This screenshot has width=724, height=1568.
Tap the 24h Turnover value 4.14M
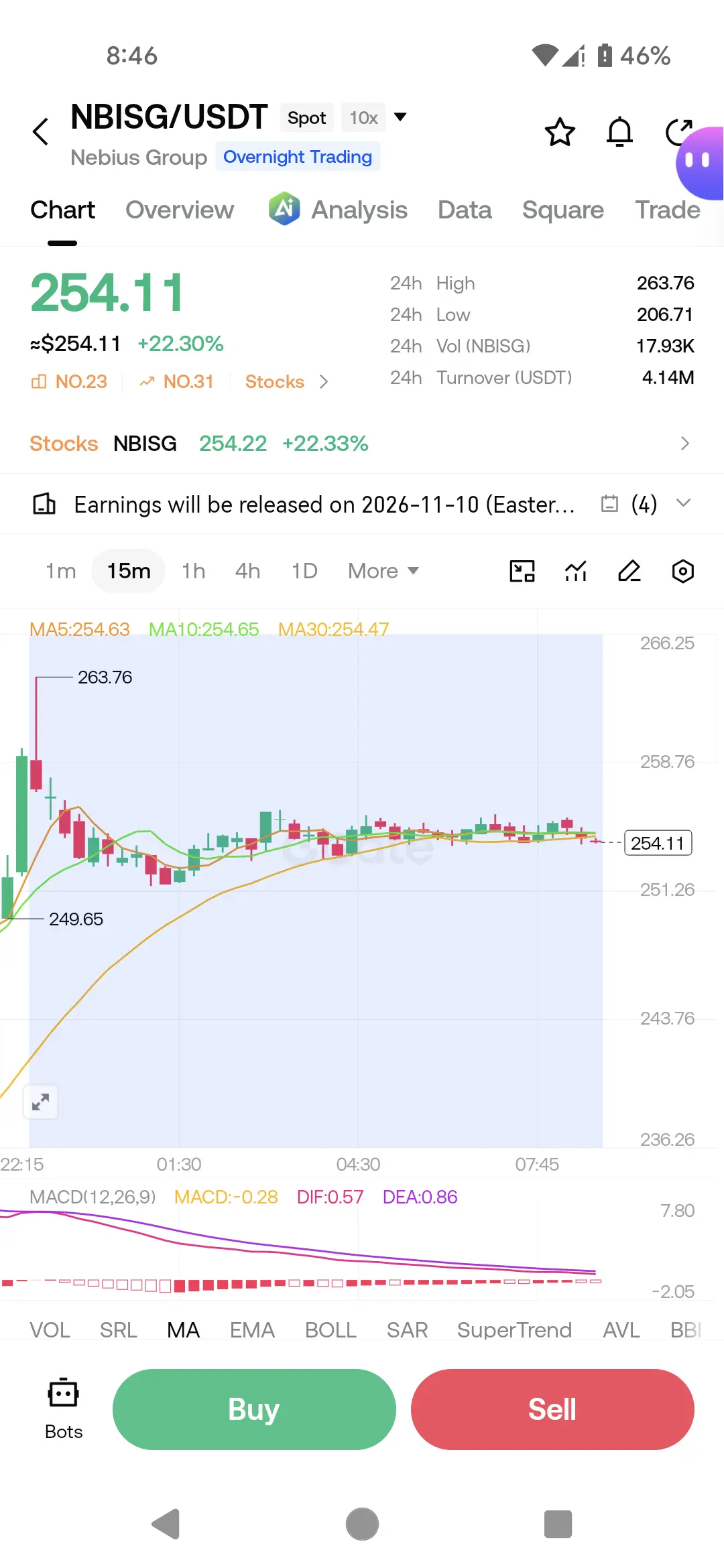pos(668,377)
